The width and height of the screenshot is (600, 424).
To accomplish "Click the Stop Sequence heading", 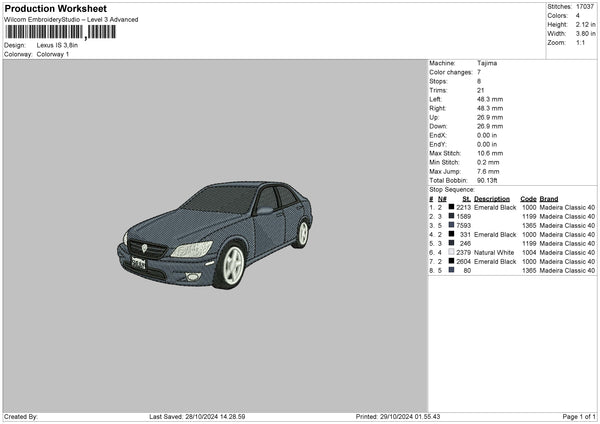I will pyautogui.click(x=452, y=188).
